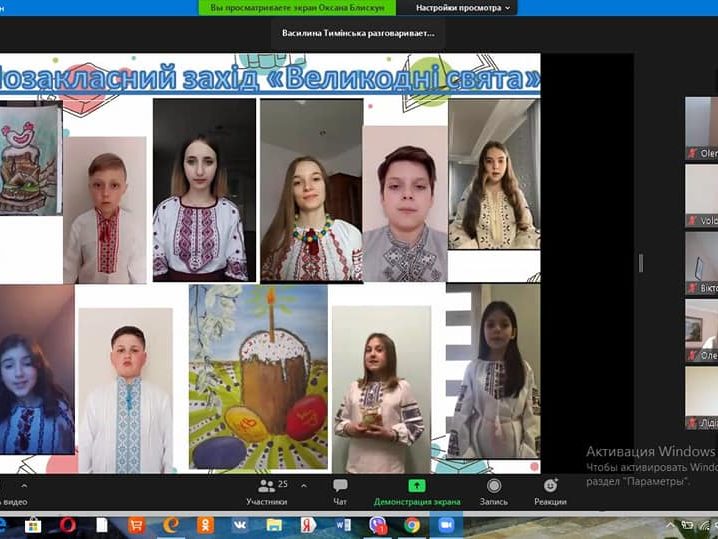The width and height of the screenshot is (718, 539).
Task: Click the panel resize handle beside thumbnails
Action: 641,263
